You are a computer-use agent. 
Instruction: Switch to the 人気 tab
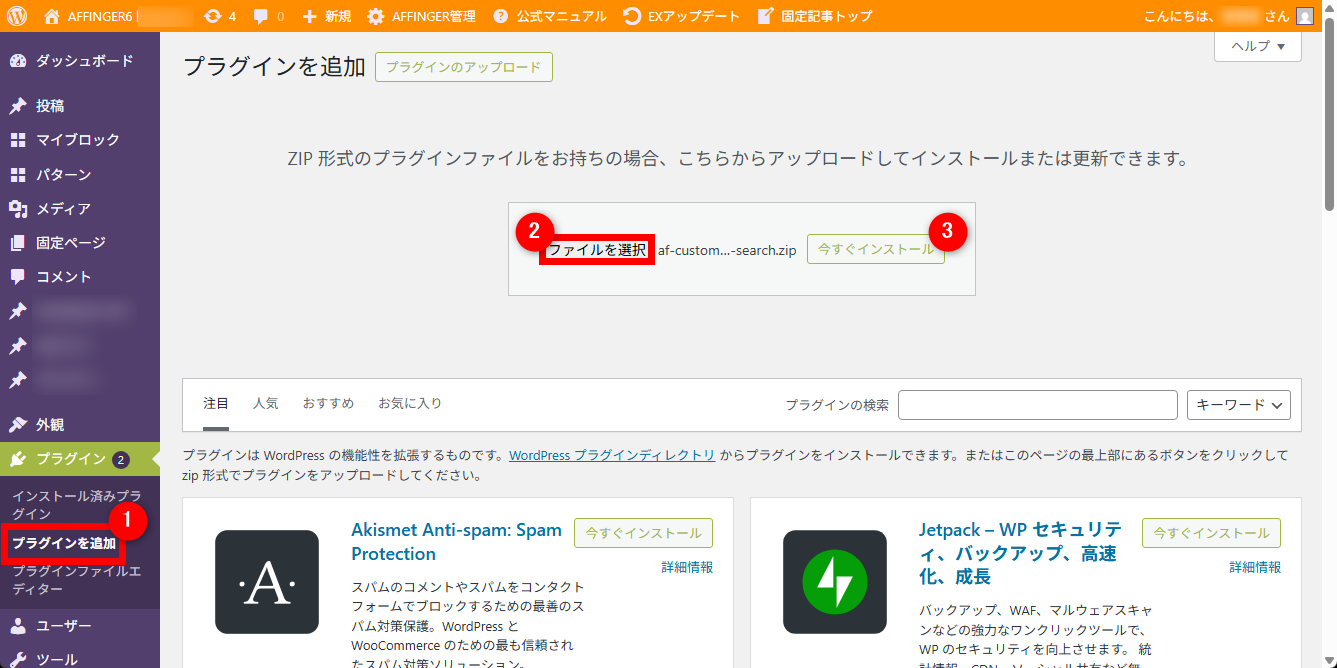[x=266, y=404]
